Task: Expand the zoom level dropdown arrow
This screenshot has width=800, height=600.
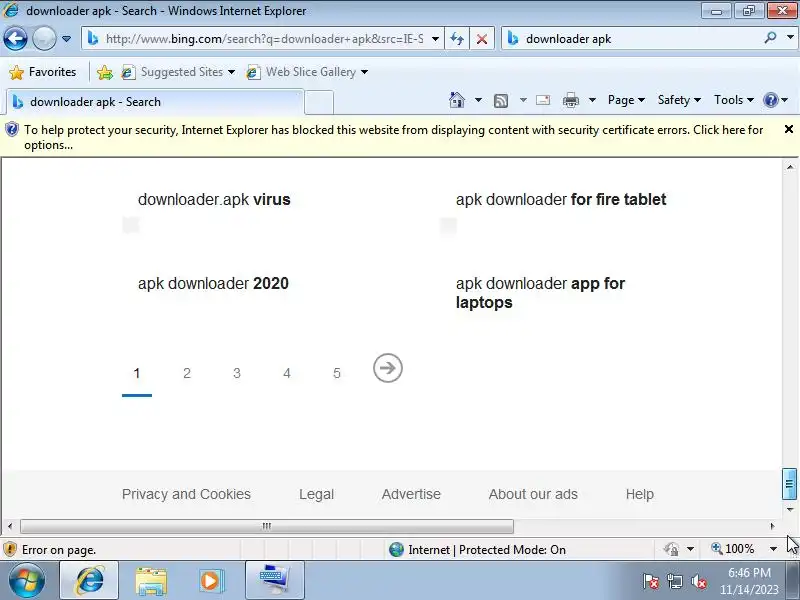Action: [773, 549]
